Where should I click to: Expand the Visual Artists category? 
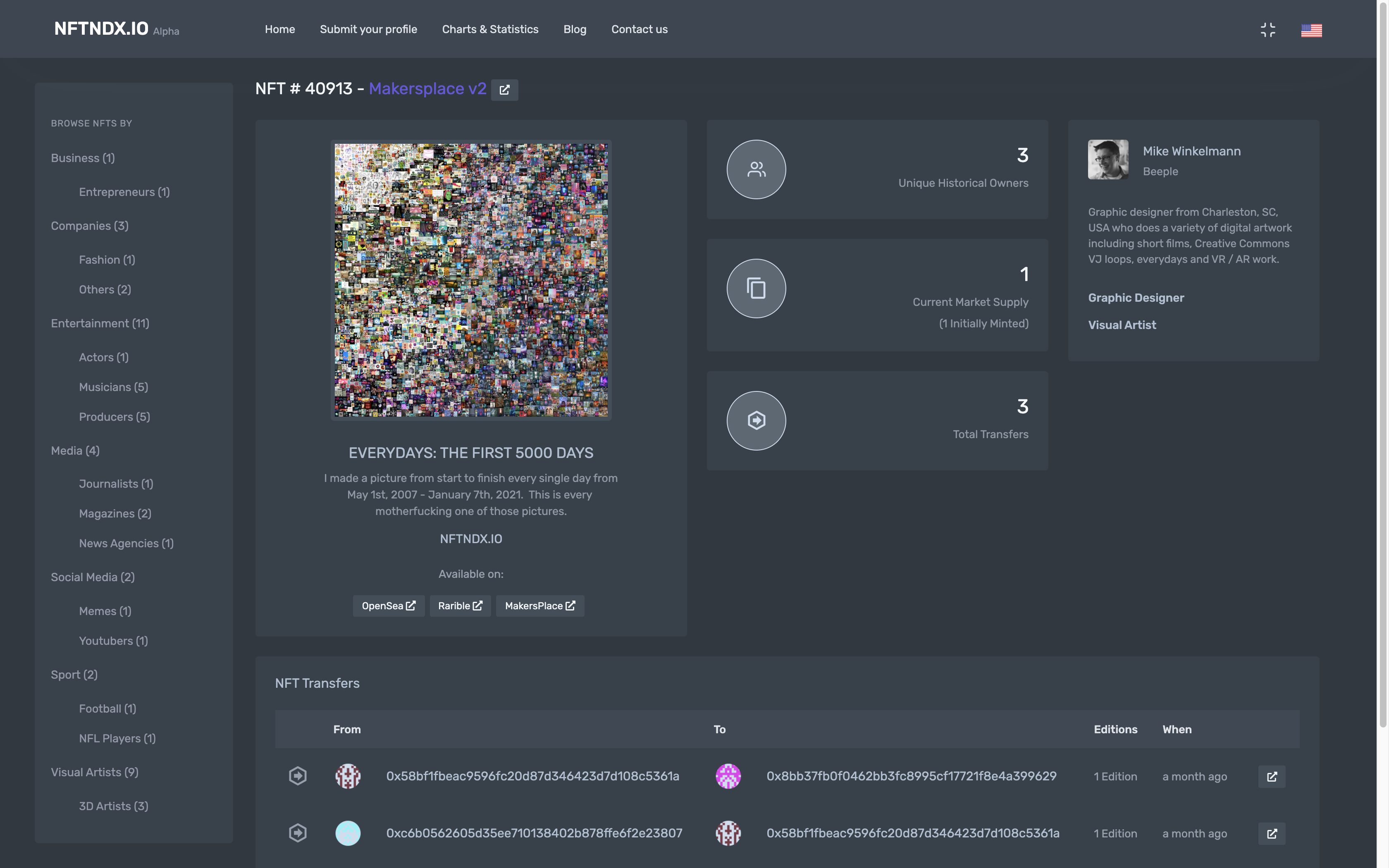94,772
